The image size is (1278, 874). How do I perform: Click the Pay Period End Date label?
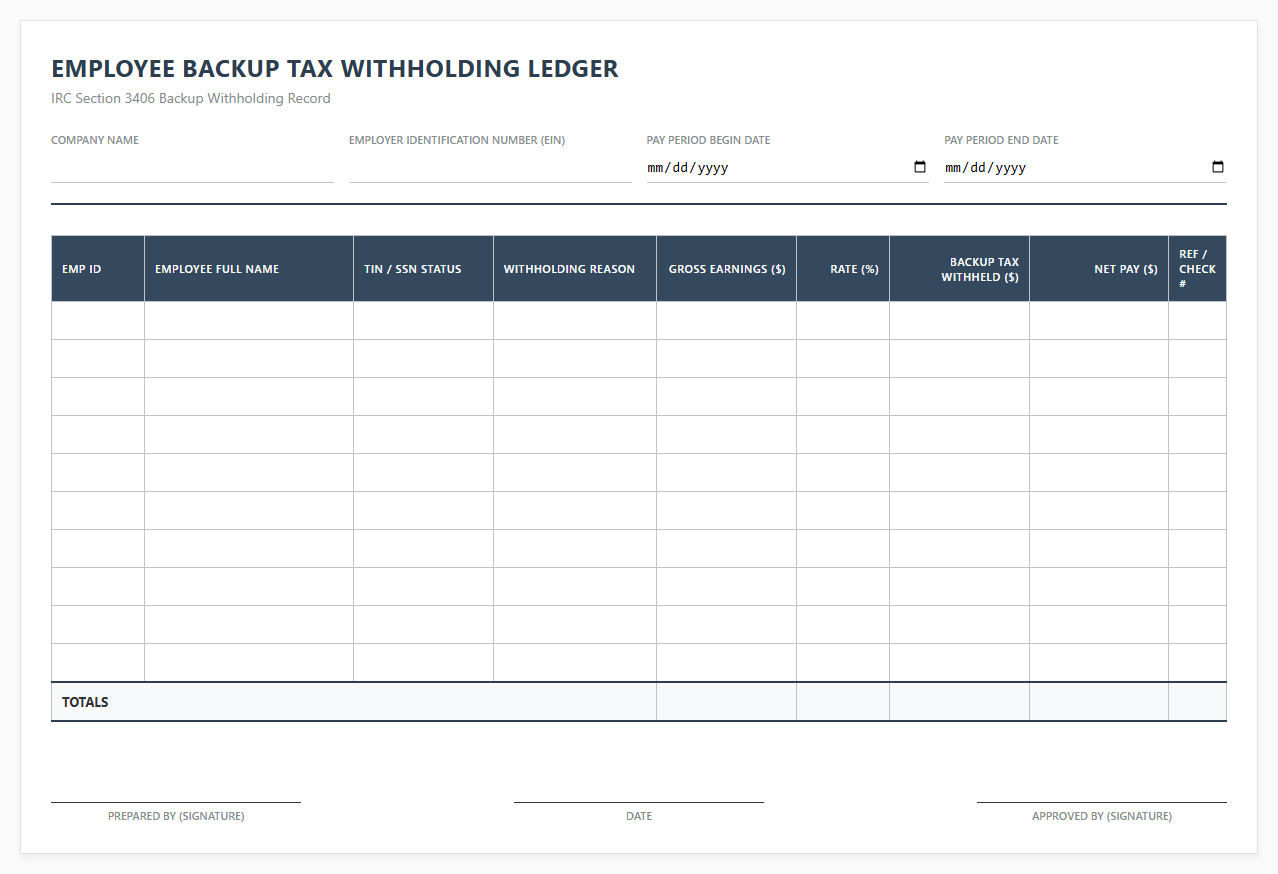(1001, 140)
